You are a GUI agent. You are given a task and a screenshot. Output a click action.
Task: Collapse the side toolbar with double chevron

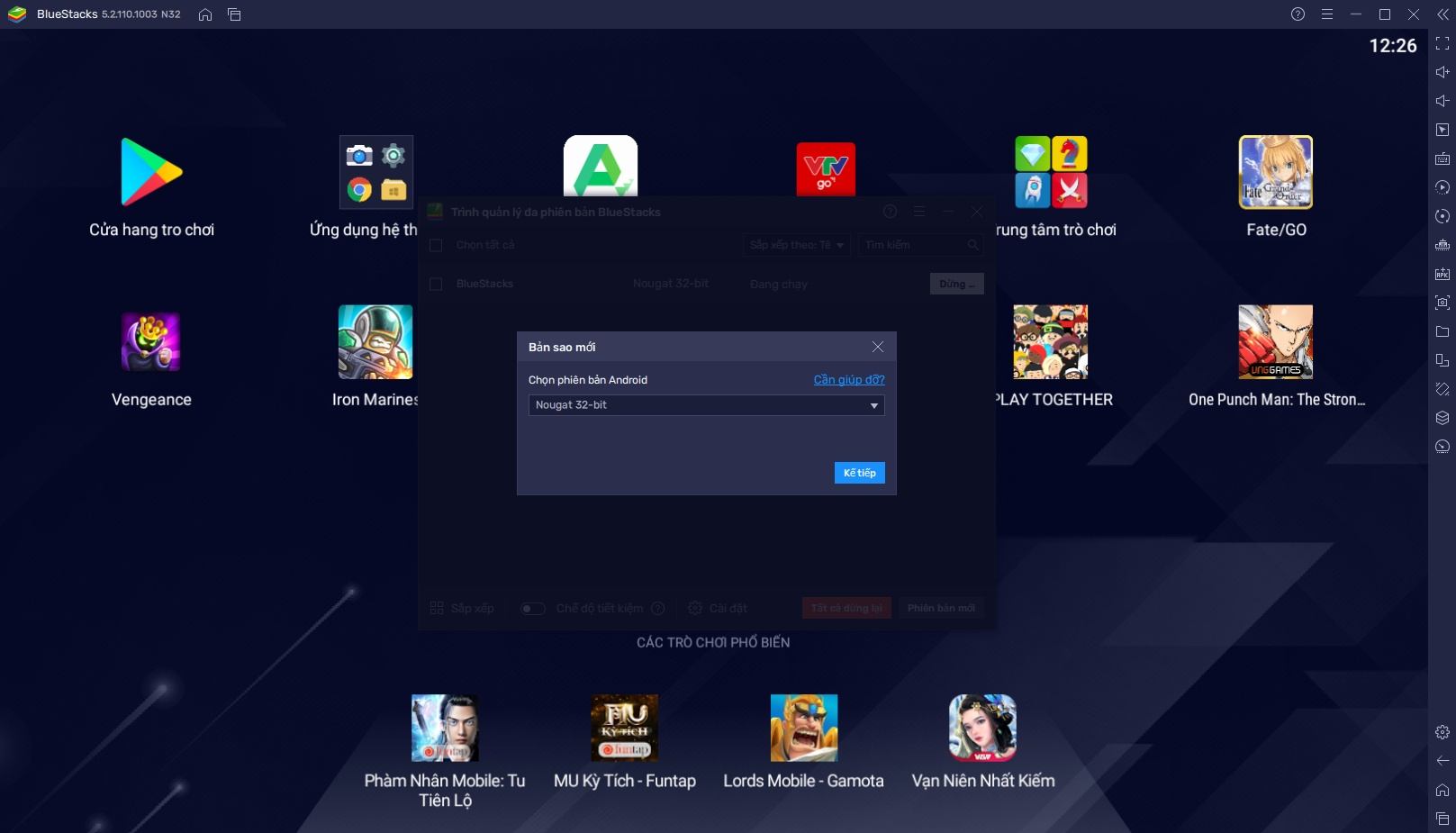(x=1442, y=14)
